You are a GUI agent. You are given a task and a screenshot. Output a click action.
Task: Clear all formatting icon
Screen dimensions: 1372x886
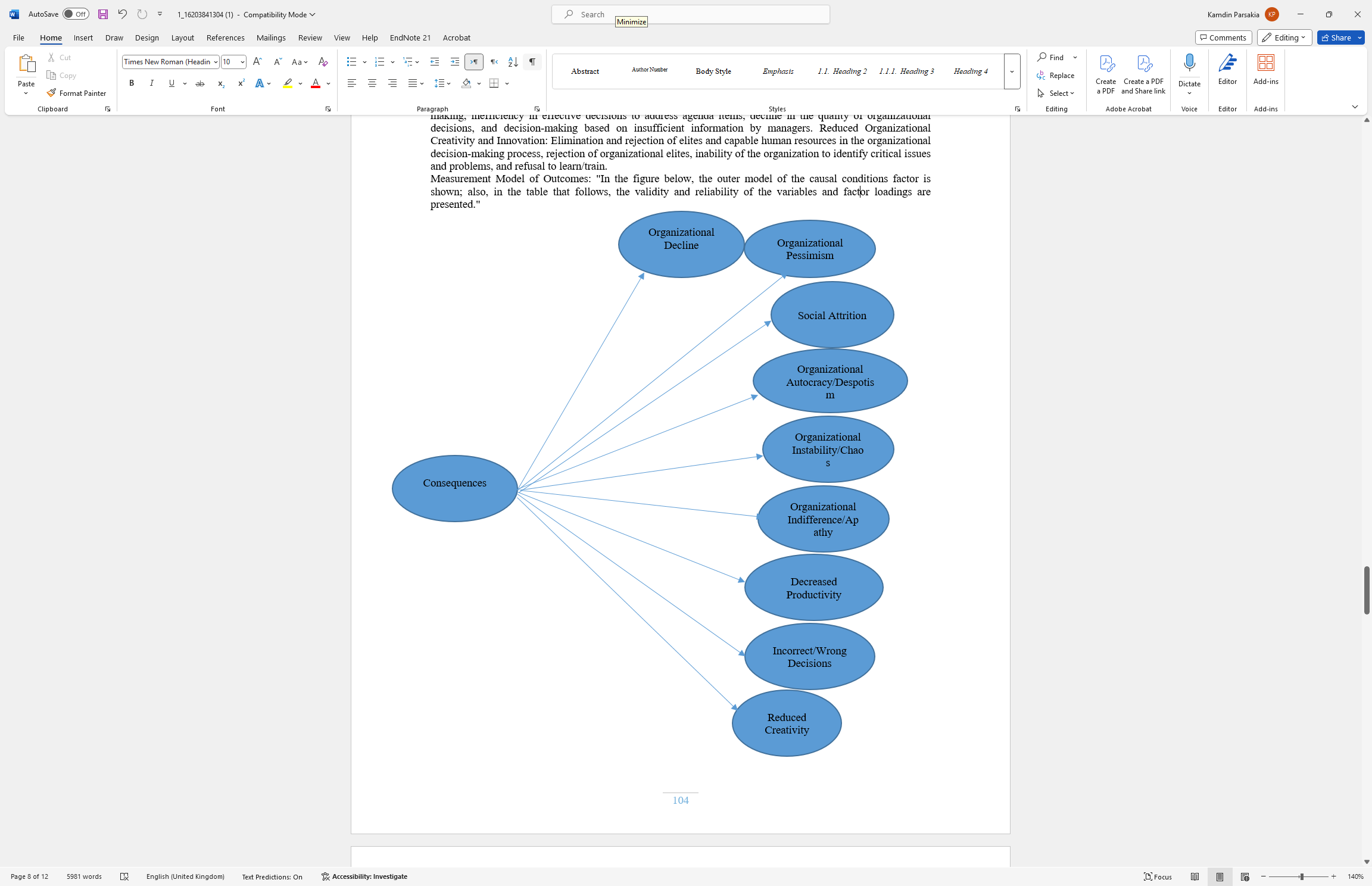(x=323, y=62)
